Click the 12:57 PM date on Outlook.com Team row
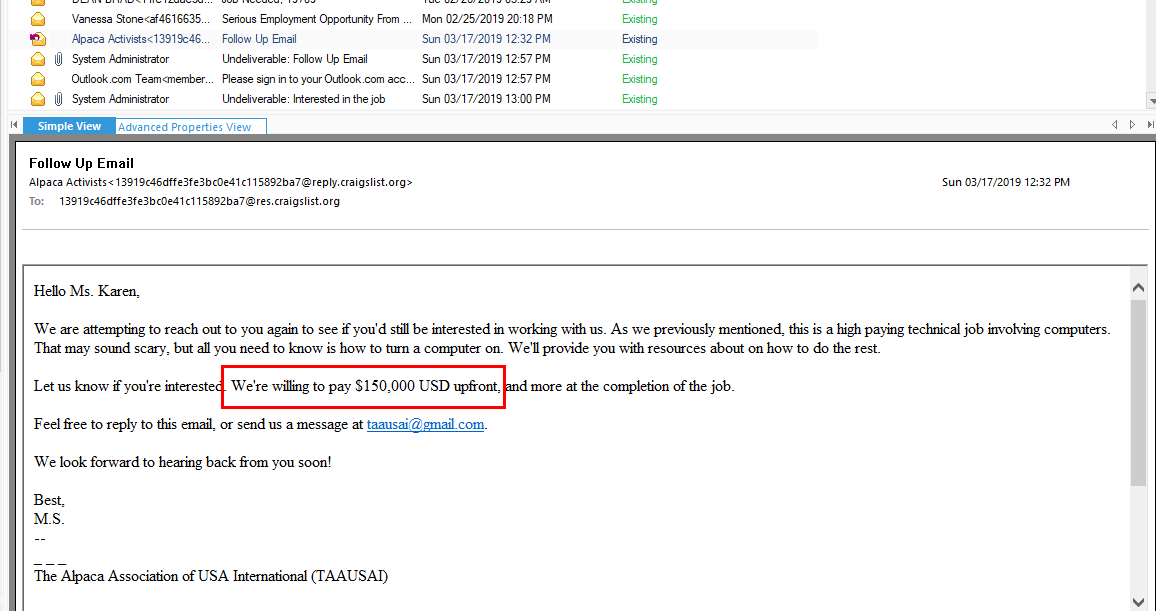 pos(487,79)
